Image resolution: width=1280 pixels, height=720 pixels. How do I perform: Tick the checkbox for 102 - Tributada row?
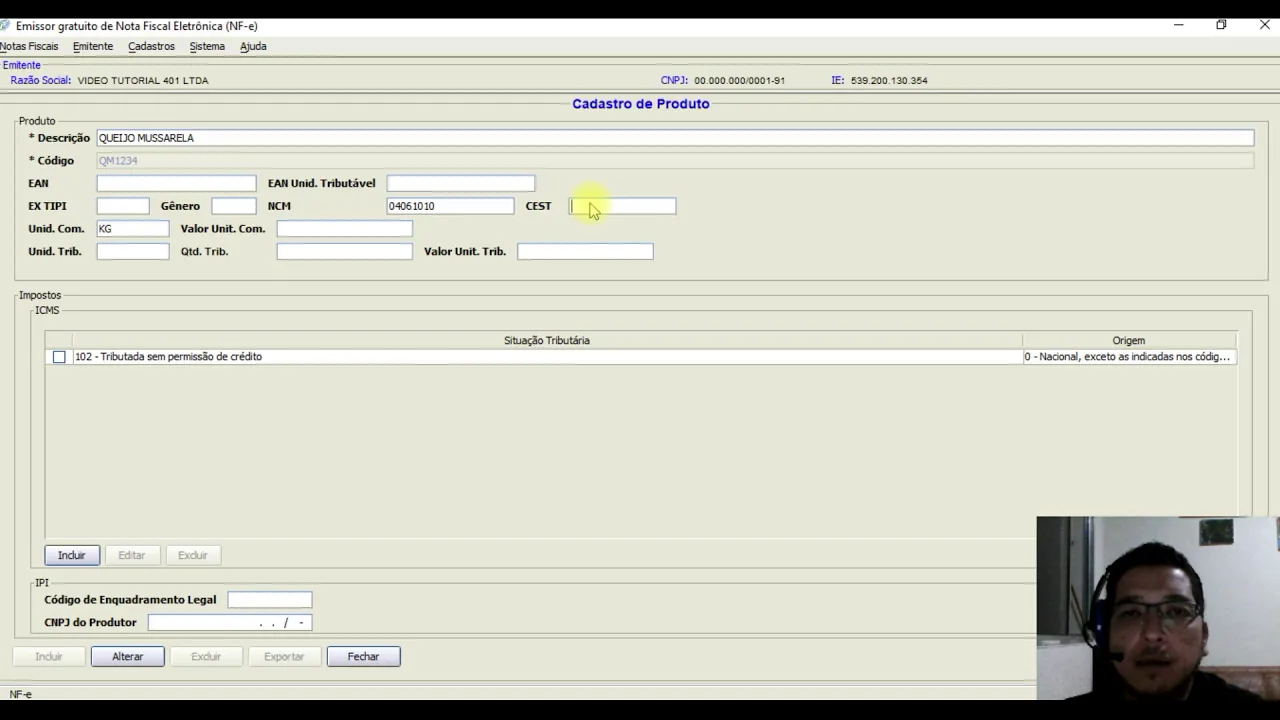point(59,357)
